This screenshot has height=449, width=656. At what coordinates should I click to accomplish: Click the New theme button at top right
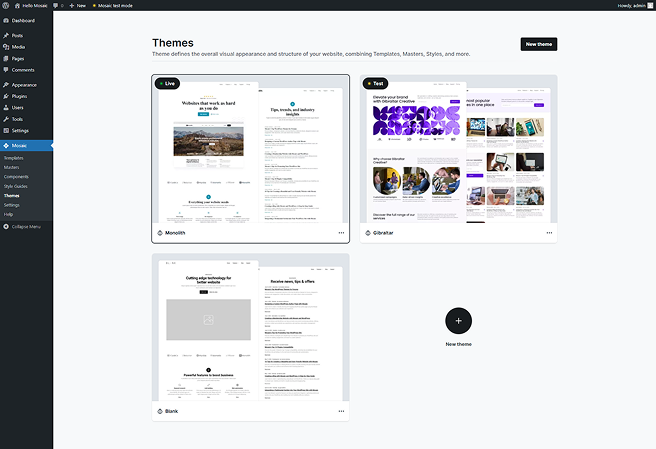pos(538,44)
